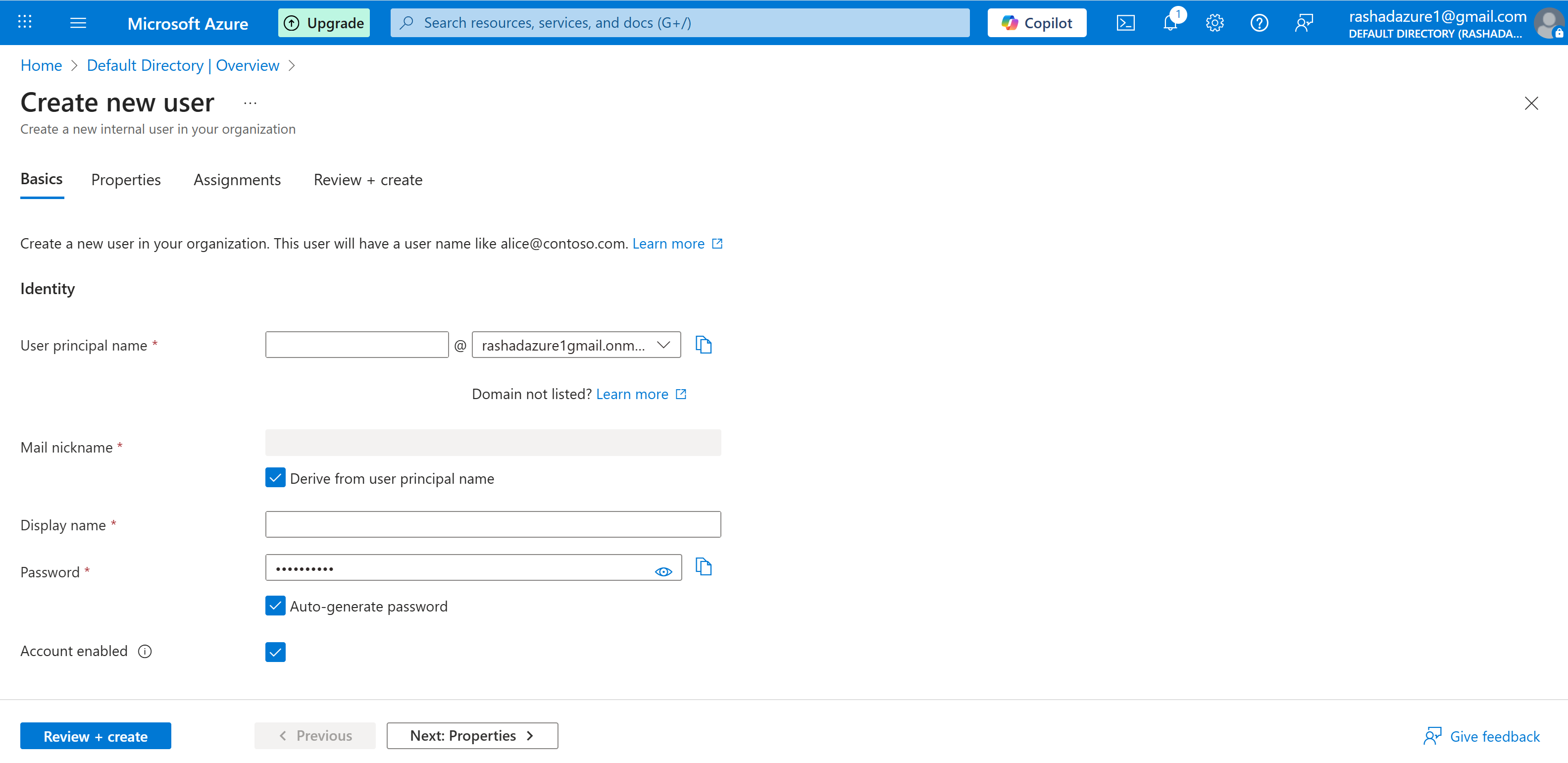Copy the user principal name
The image size is (1568, 763).
[704, 345]
